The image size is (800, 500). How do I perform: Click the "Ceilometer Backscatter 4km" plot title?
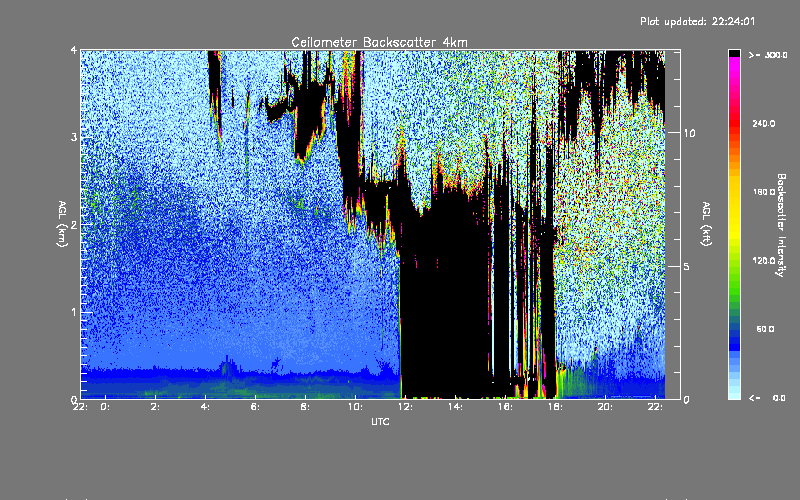[379, 42]
